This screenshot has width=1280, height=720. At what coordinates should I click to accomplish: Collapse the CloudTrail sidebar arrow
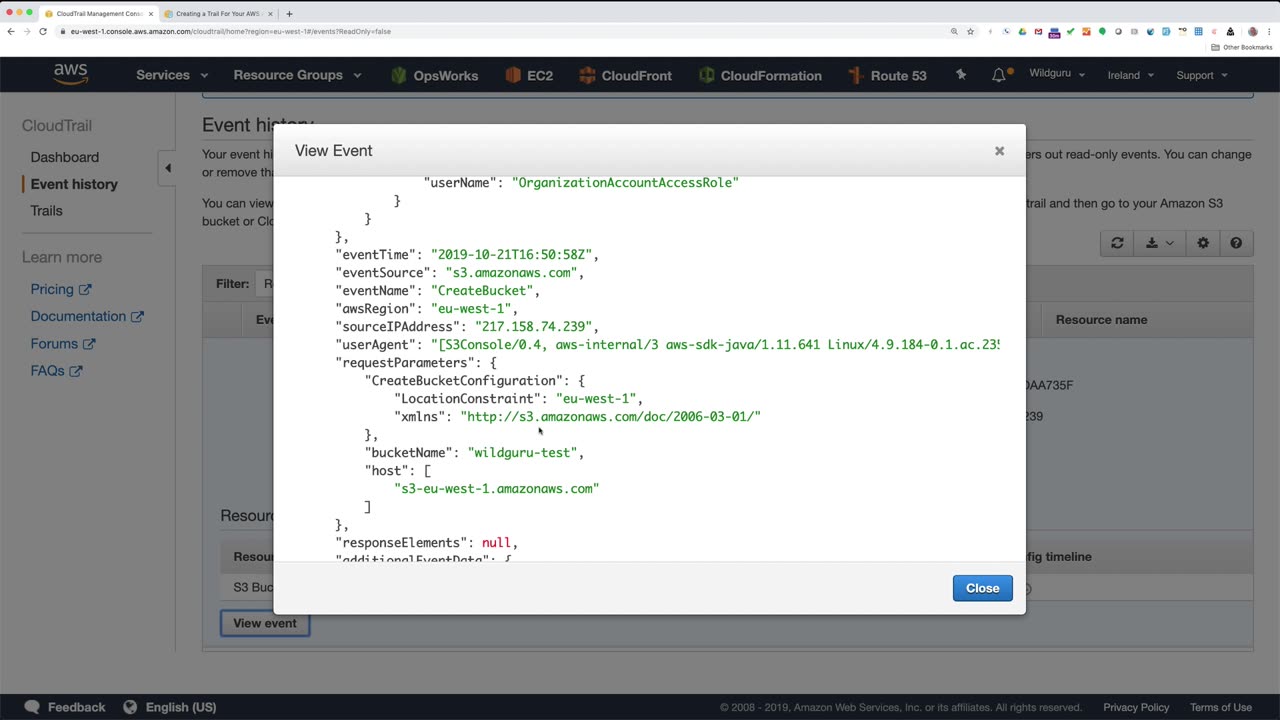click(168, 168)
